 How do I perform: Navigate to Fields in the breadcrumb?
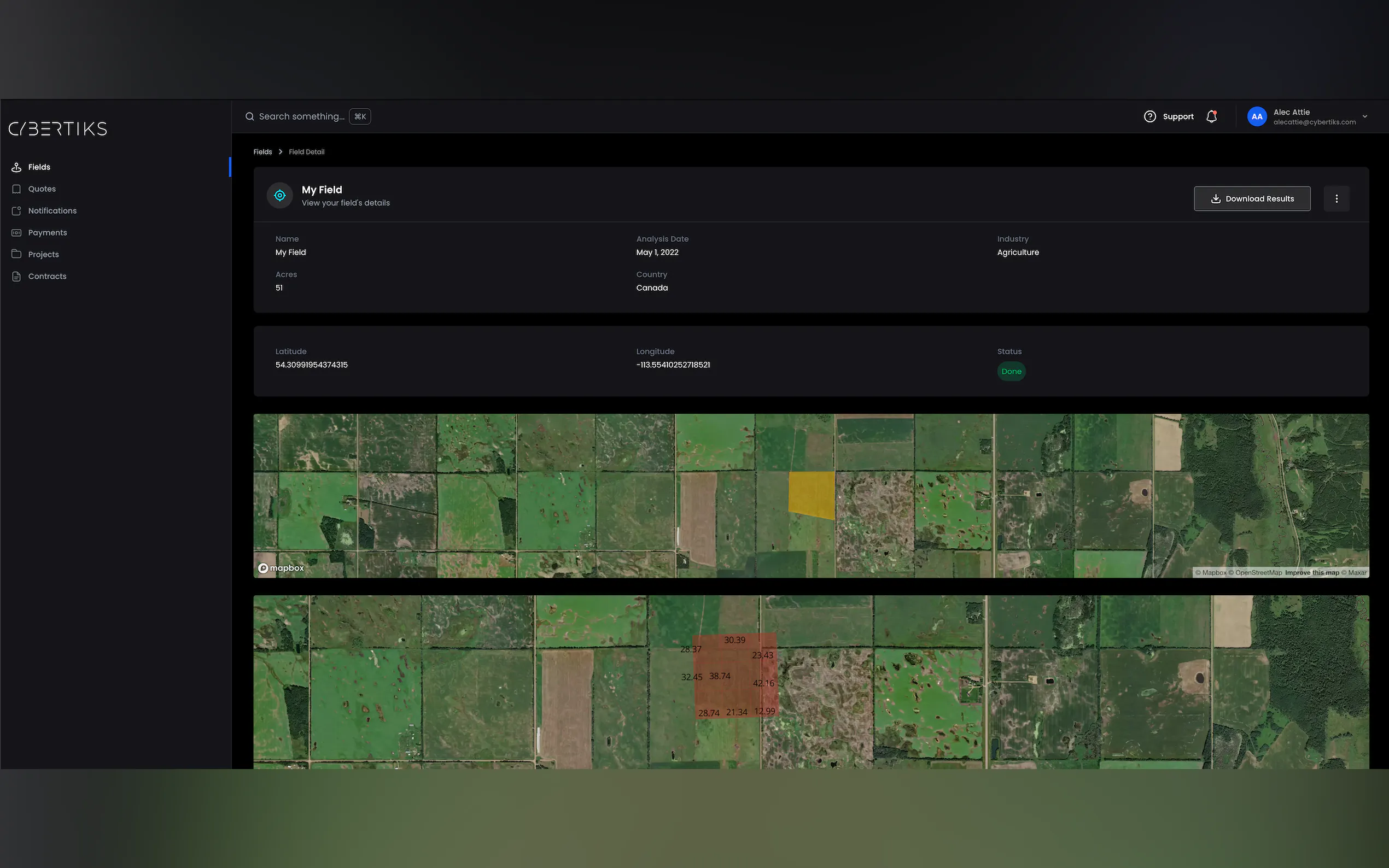(x=262, y=152)
